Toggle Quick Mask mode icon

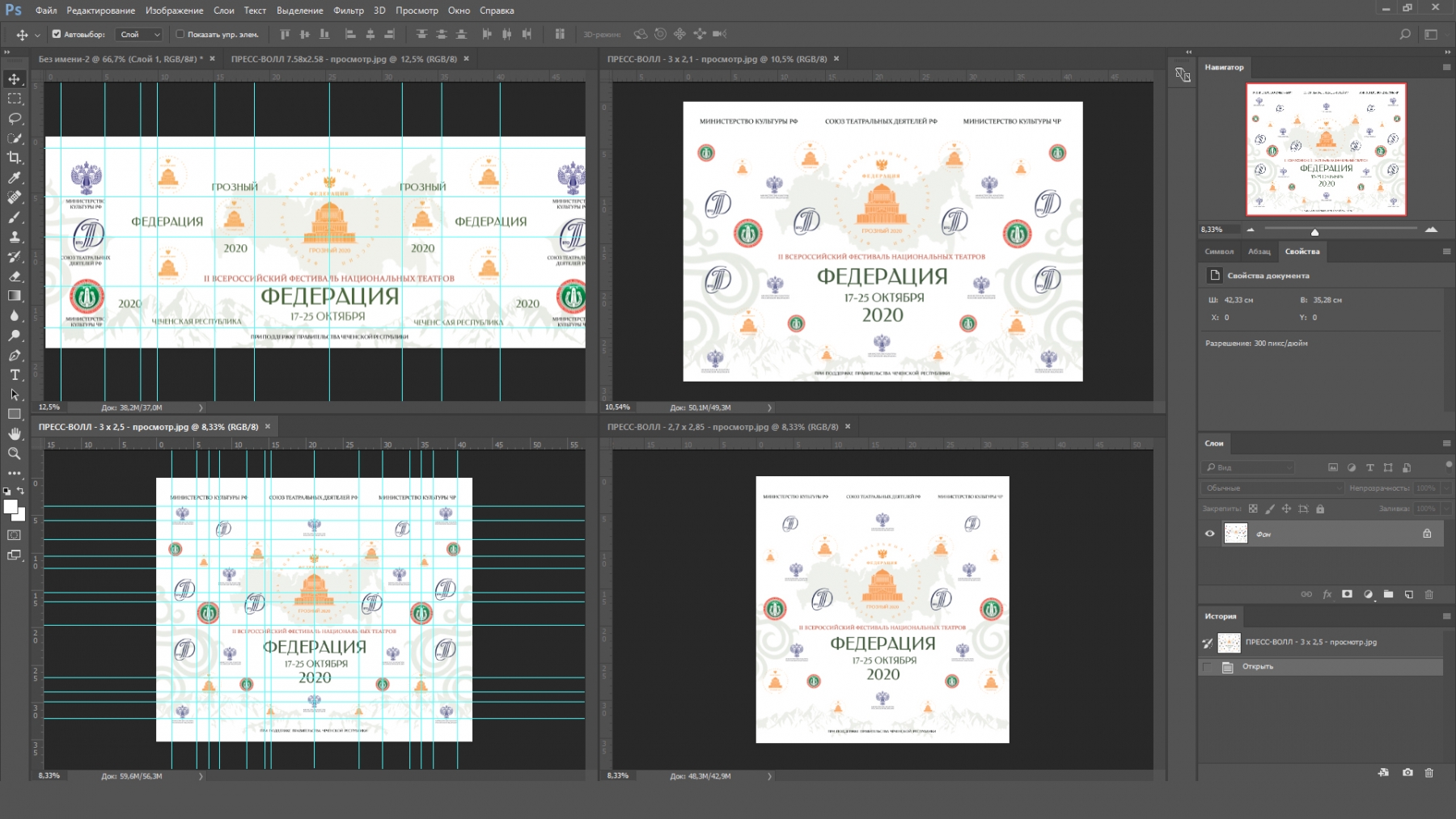15,535
